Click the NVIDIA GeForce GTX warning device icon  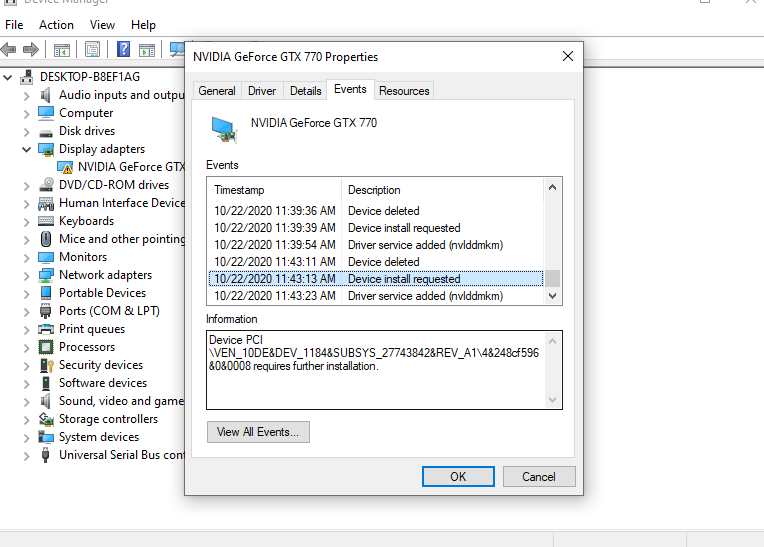(x=65, y=168)
